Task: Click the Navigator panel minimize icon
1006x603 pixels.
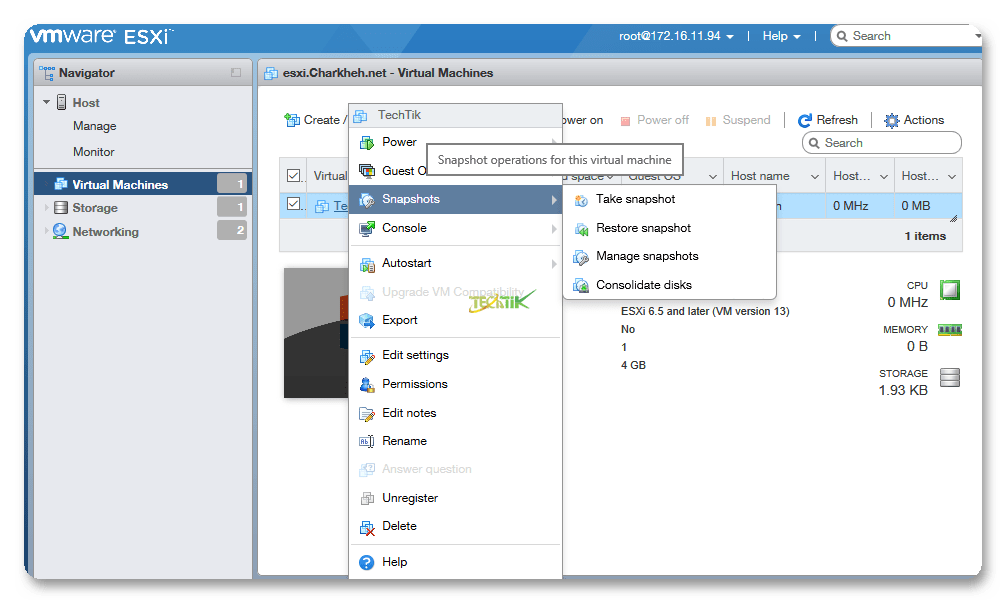Action: coord(236,72)
